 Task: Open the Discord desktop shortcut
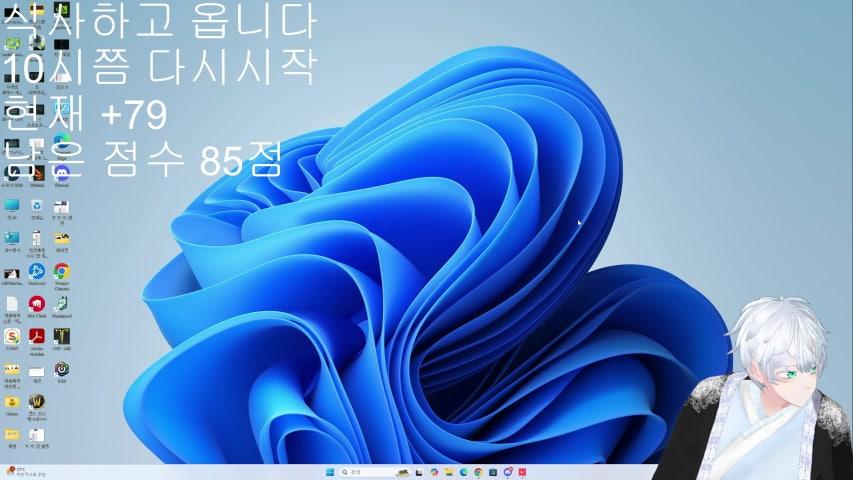coord(61,174)
